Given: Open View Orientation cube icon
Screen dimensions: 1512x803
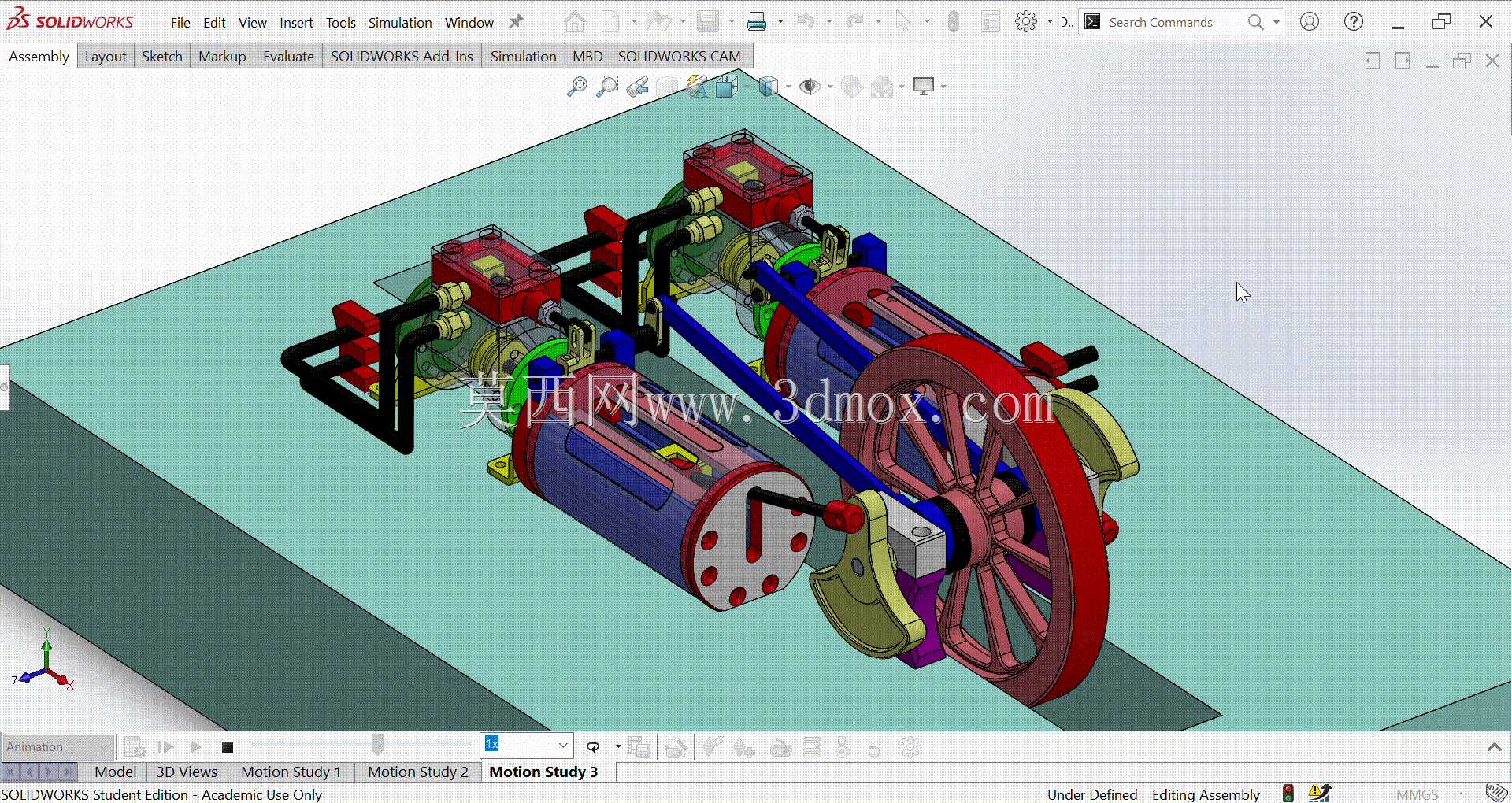Looking at the screenshot, I should 726,87.
